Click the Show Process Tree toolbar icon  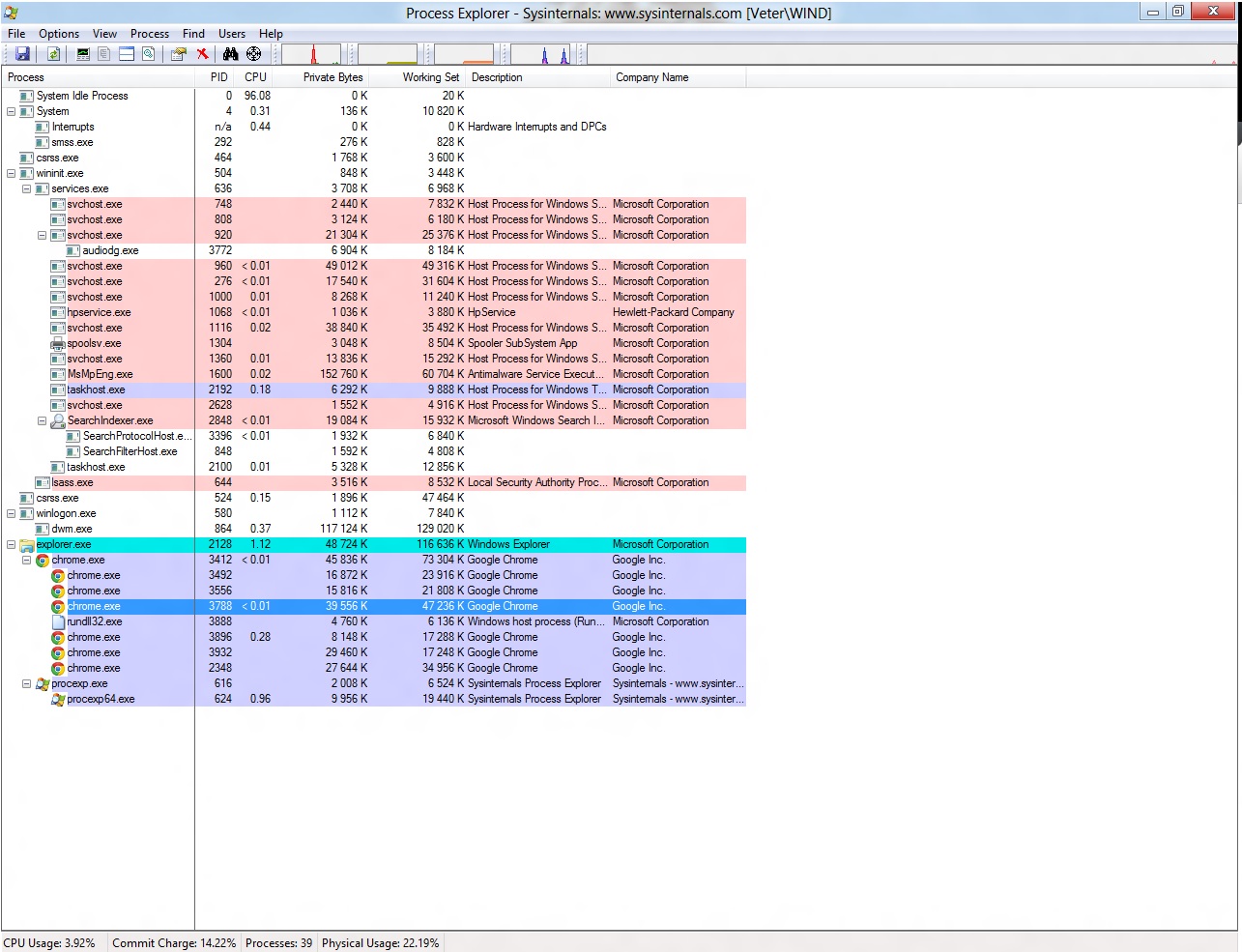coord(104,54)
